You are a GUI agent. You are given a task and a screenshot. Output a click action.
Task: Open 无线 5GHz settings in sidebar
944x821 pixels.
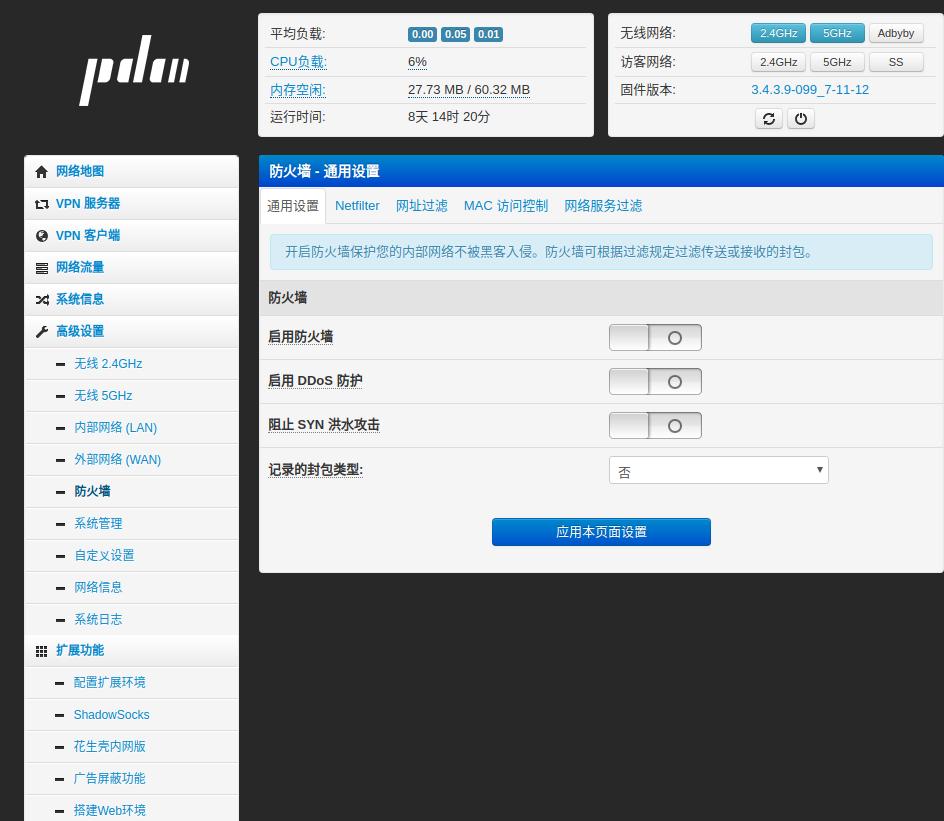click(x=131, y=395)
